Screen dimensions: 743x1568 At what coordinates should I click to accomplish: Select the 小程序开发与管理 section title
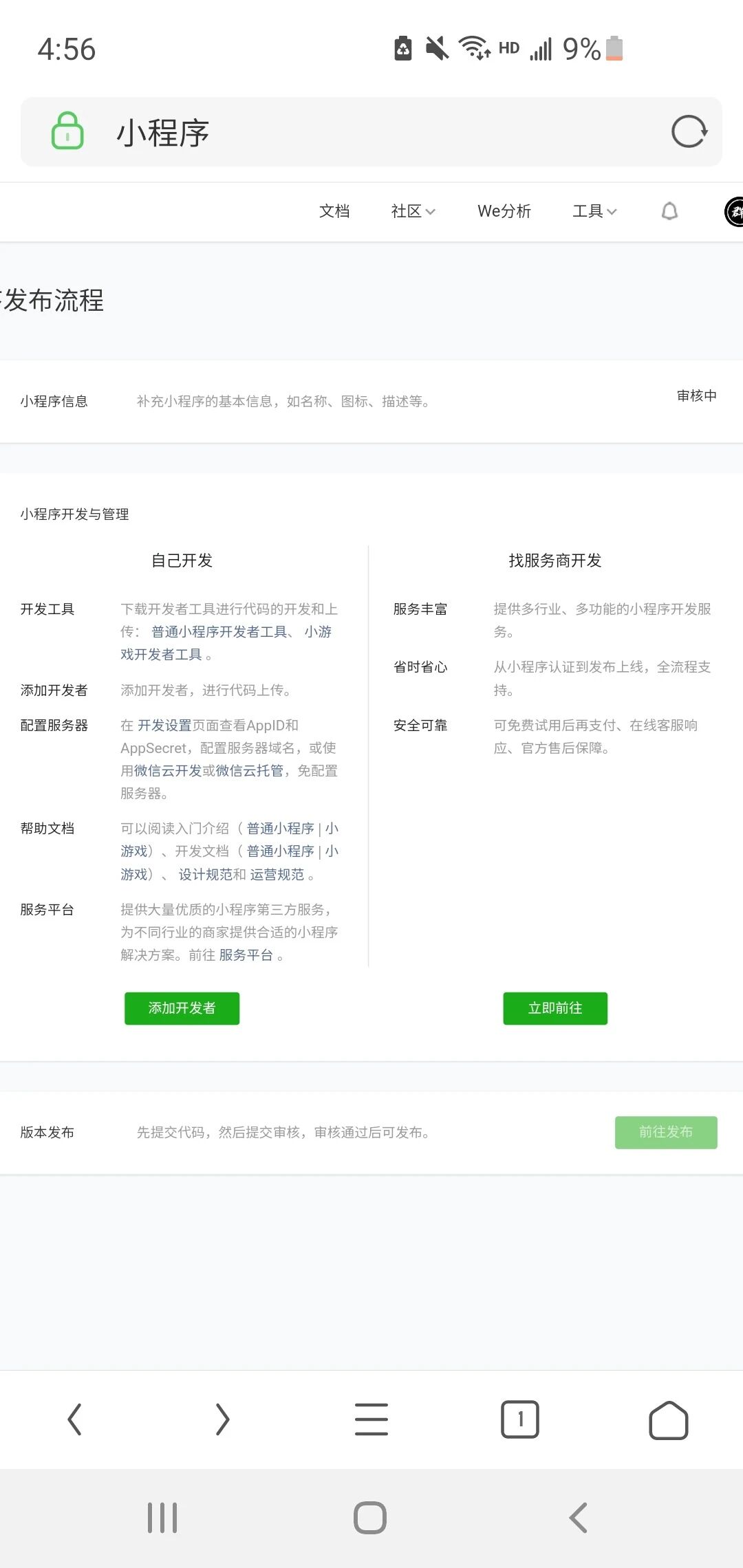(x=74, y=514)
